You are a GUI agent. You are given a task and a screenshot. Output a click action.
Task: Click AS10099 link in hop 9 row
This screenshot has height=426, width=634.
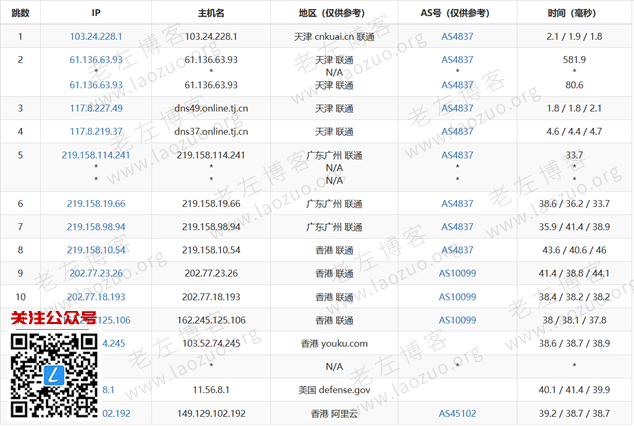(x=457, y=273)
